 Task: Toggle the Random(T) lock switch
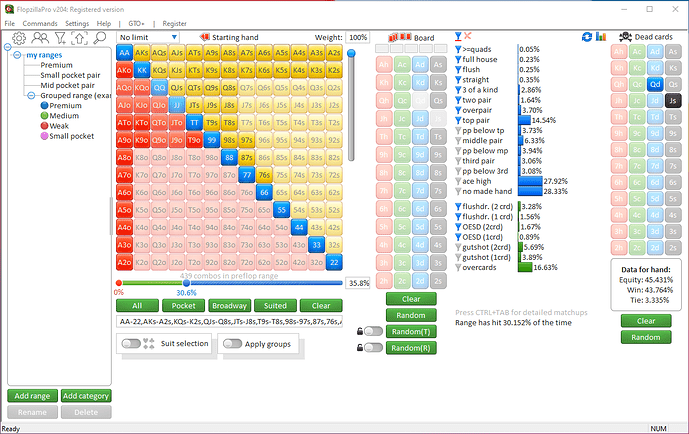(x=374, y=331)
